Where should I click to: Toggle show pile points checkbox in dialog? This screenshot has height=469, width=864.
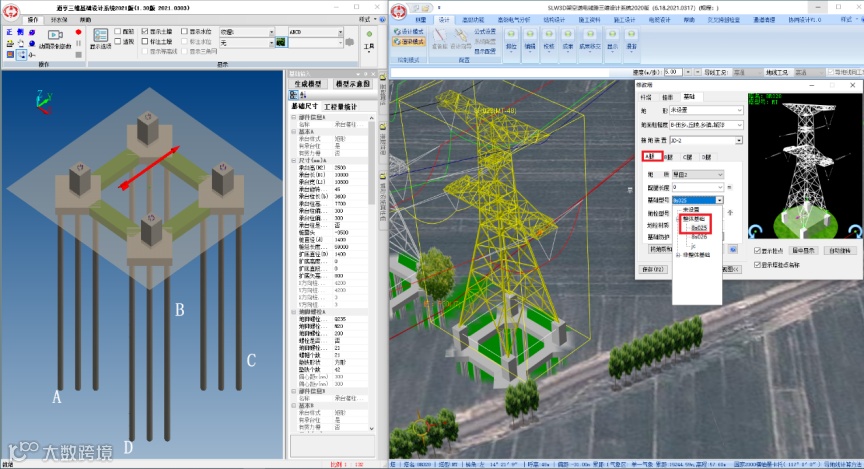click(x=757, y=250)
